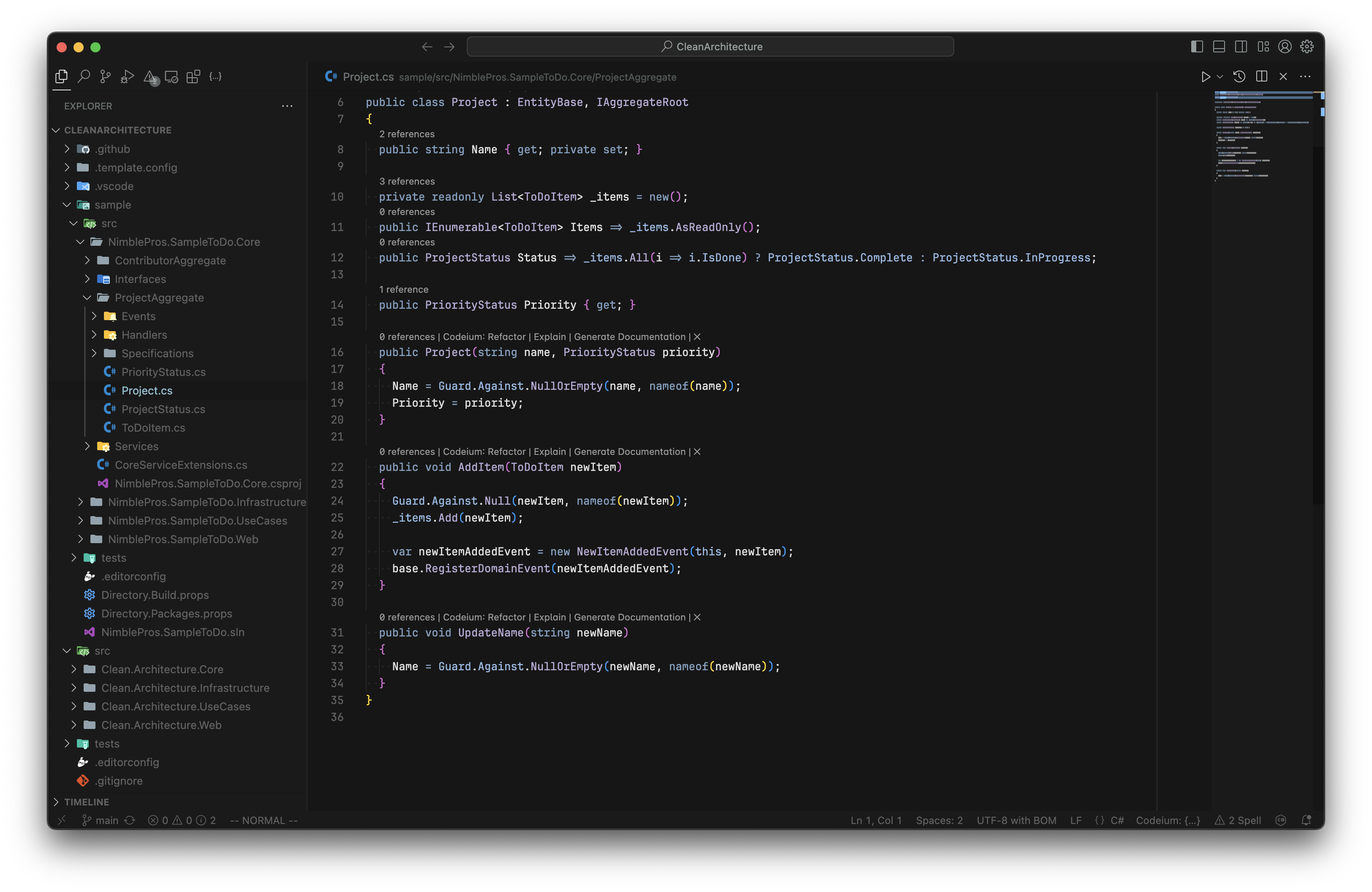Screen dimensions: 1372x892
Task: Open the file timeline history icon
Action: [1239, 76]
